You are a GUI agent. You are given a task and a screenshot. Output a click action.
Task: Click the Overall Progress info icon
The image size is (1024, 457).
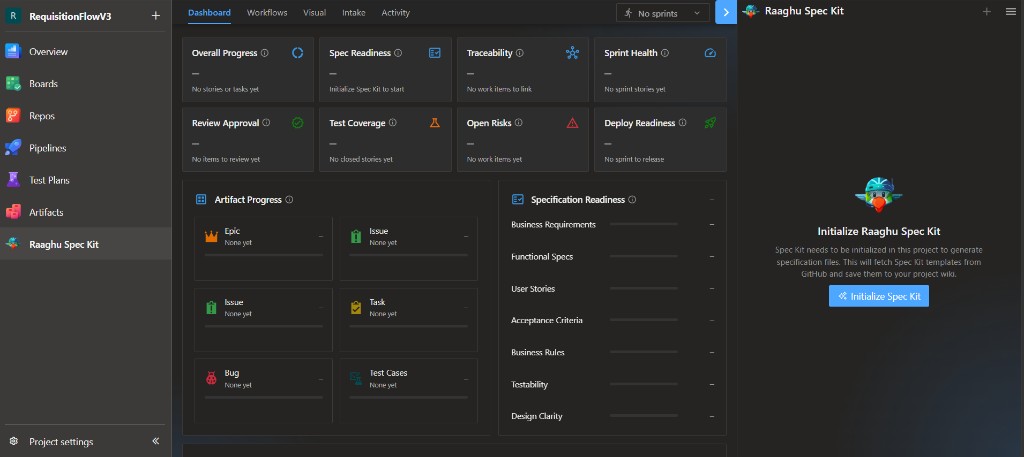[x=264, y=53]
